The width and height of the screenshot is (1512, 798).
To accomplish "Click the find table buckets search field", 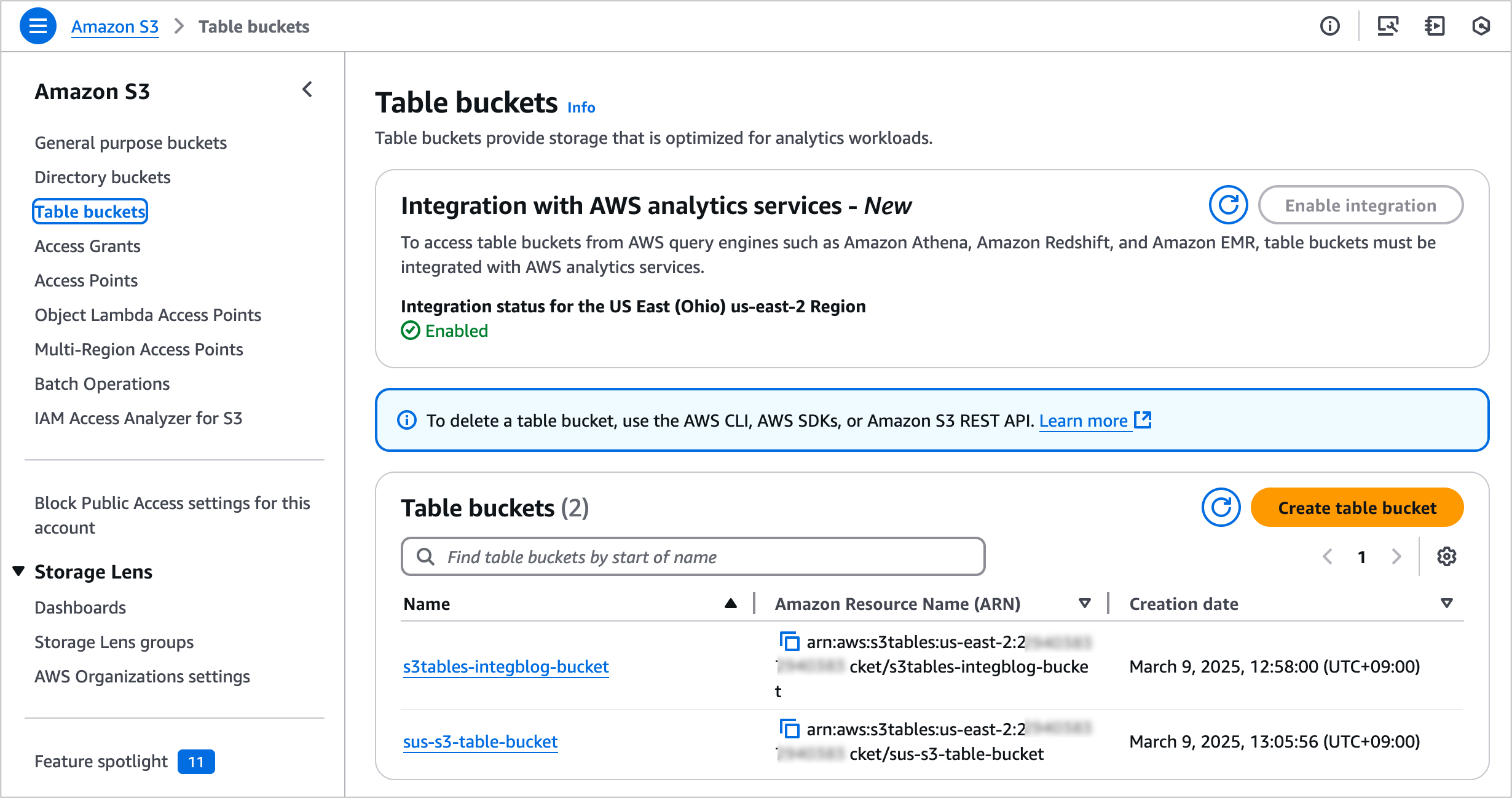I will click(x=693, y=556).
